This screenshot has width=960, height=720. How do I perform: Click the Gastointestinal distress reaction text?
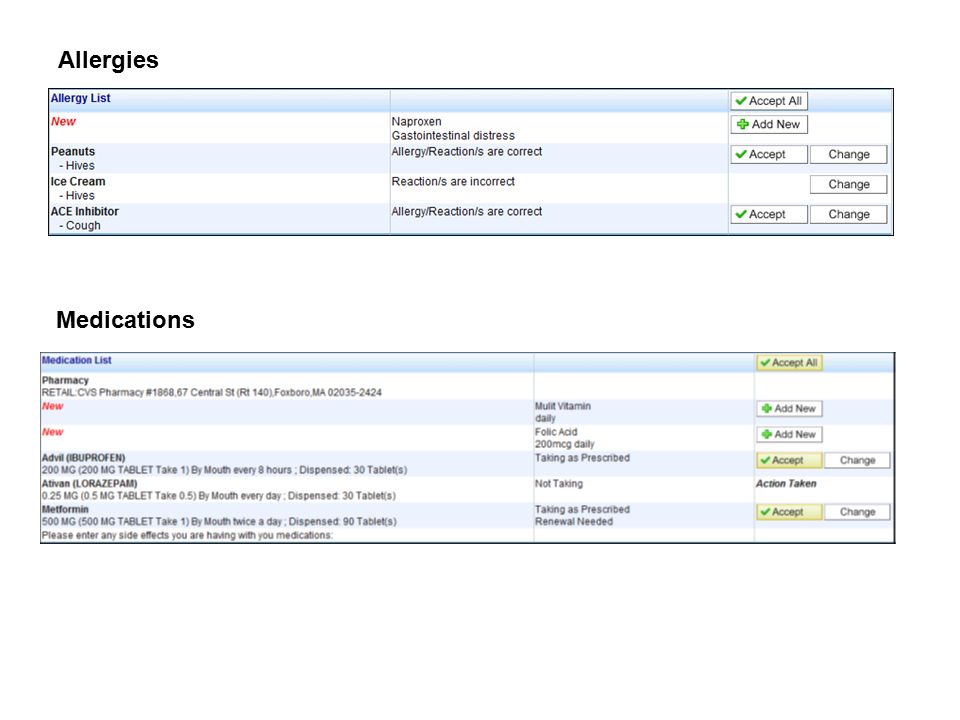(x=453, y=135)
